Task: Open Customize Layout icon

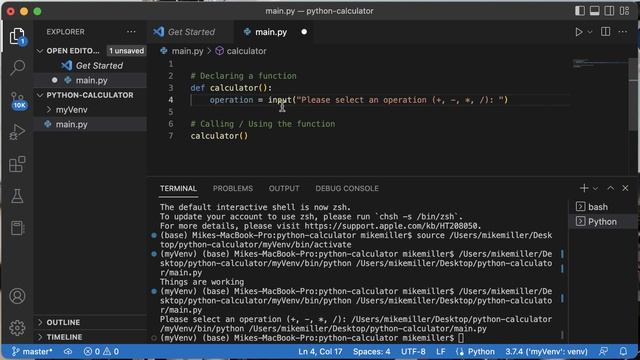Action: tap(624, 11)
